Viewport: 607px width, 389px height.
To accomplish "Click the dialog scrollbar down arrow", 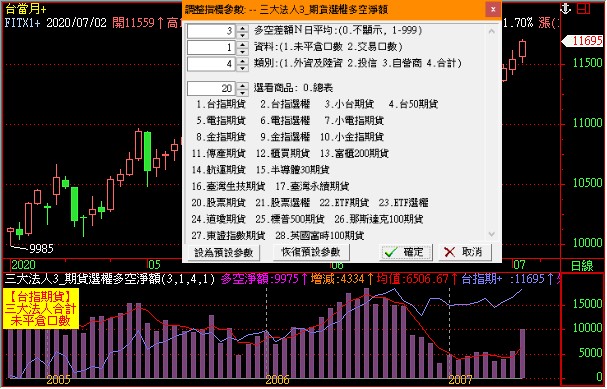I will (492, 234).
